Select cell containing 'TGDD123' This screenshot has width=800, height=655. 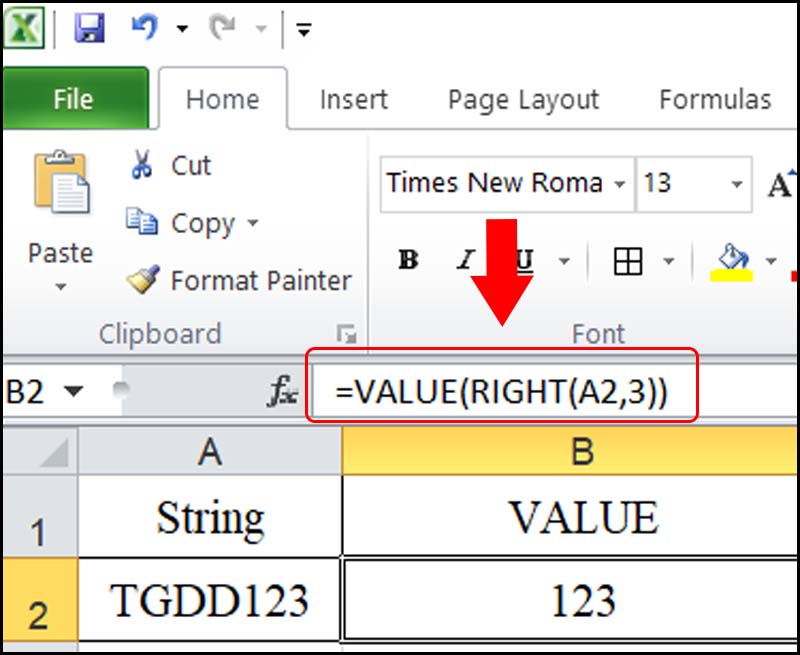click(210, 599)
